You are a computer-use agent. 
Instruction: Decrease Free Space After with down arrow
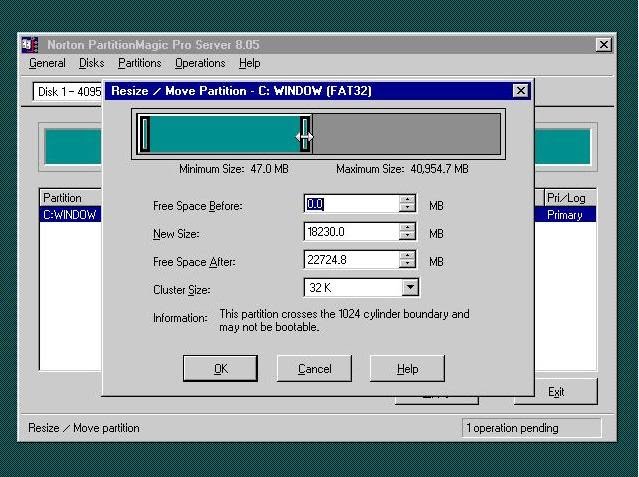tap(407, 264)
